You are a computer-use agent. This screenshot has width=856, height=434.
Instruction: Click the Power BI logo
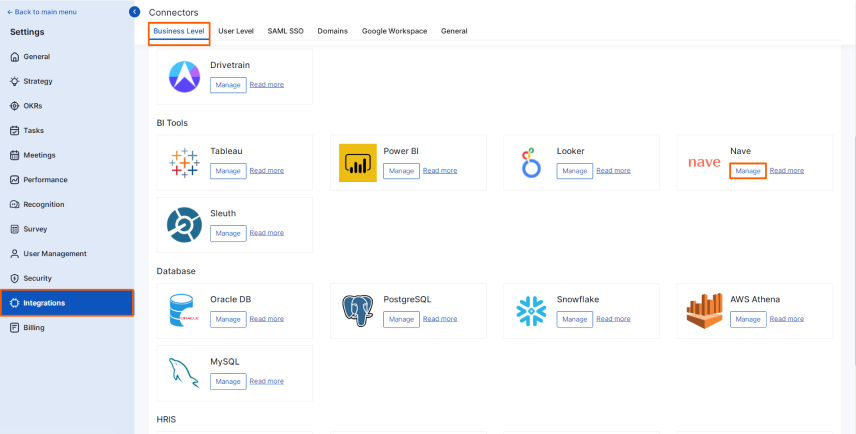point(358,163)
